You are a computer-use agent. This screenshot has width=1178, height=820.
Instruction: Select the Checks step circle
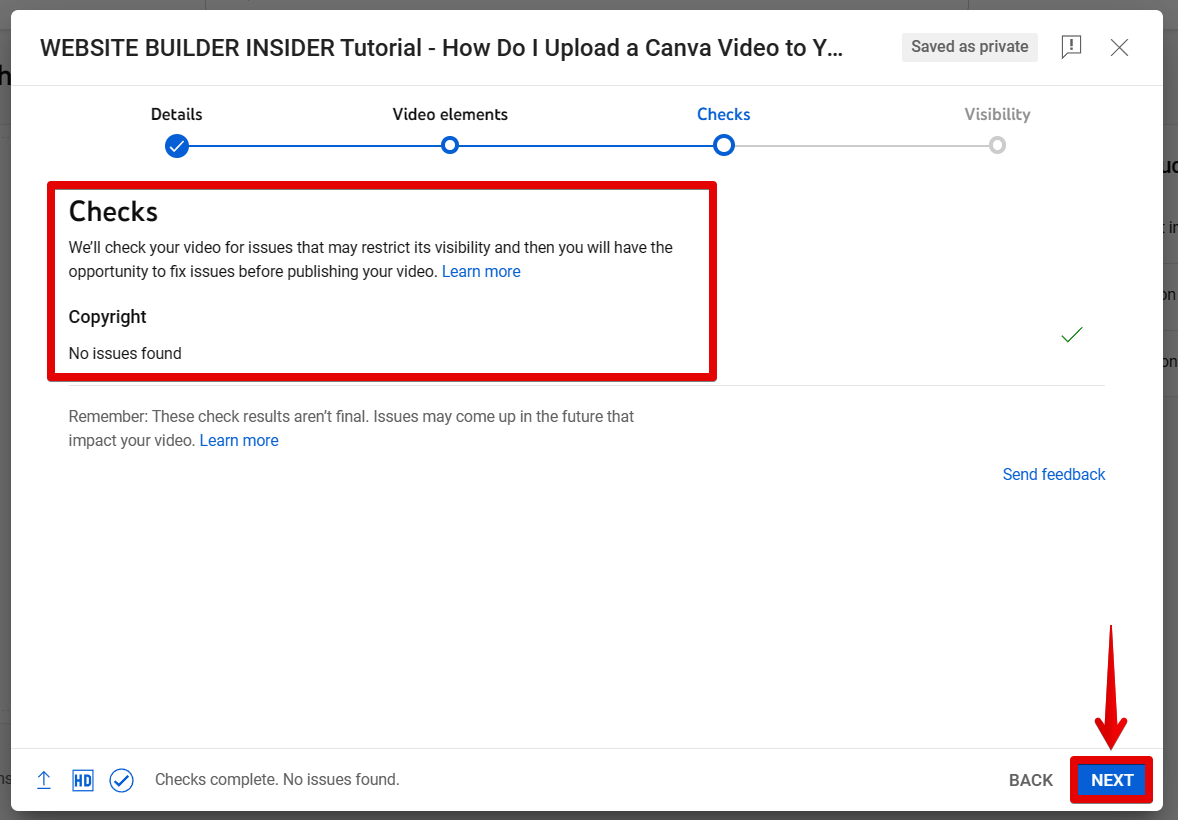pyautogui.click(x=724, y=146)
